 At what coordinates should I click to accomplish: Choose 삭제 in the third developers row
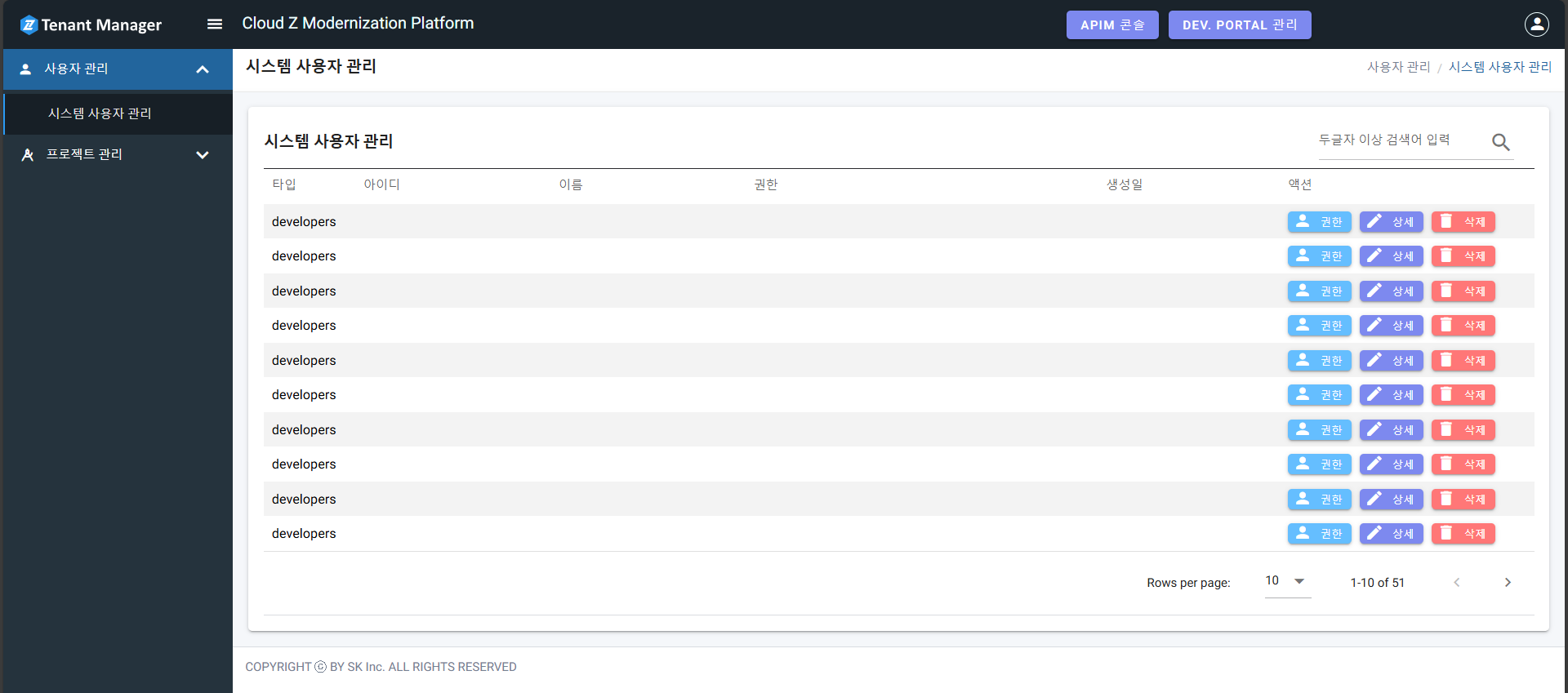pos(1463,291)
